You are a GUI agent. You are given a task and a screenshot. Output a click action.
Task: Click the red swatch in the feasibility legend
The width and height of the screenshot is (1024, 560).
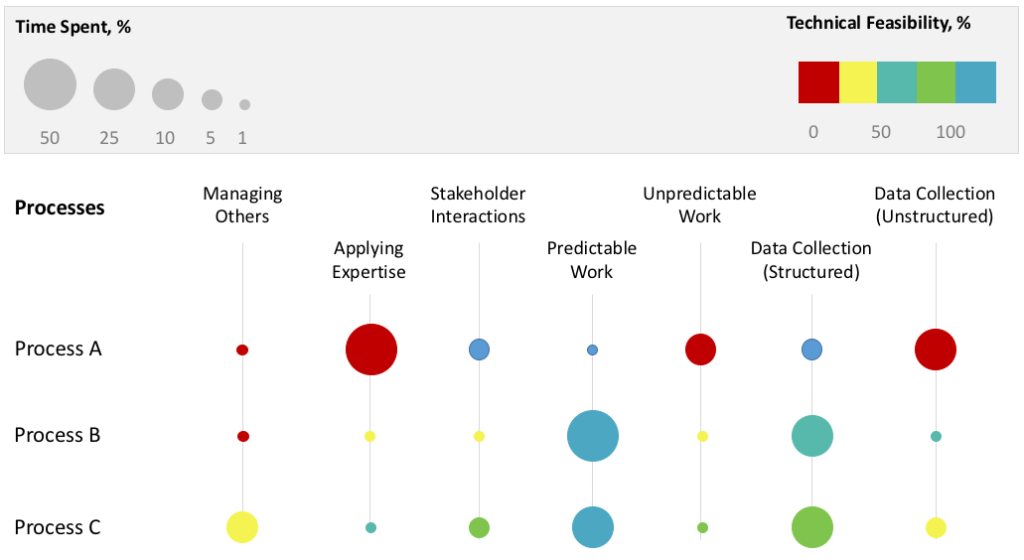coord(818,82)
